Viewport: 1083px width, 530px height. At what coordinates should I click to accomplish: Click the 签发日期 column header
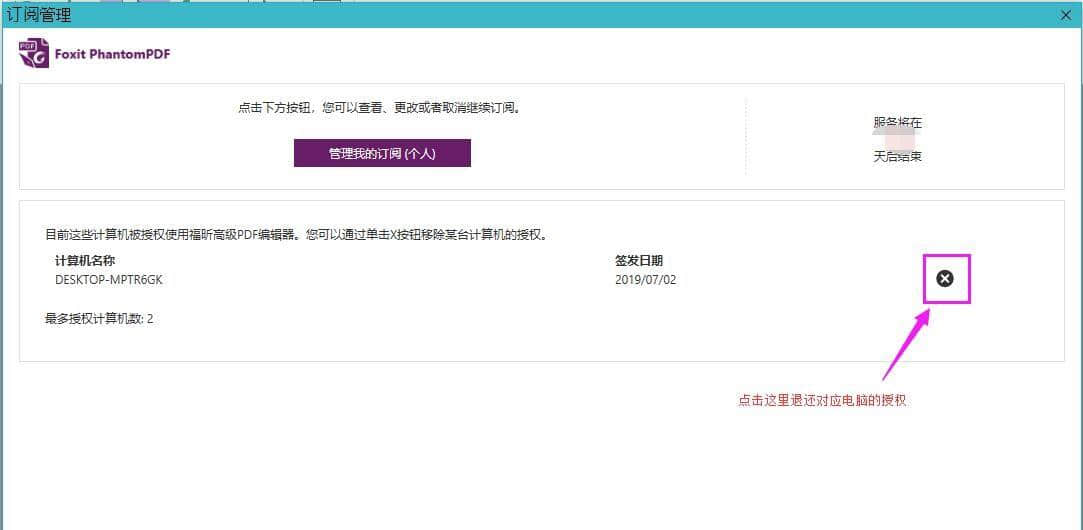click(x=639, y=261)
